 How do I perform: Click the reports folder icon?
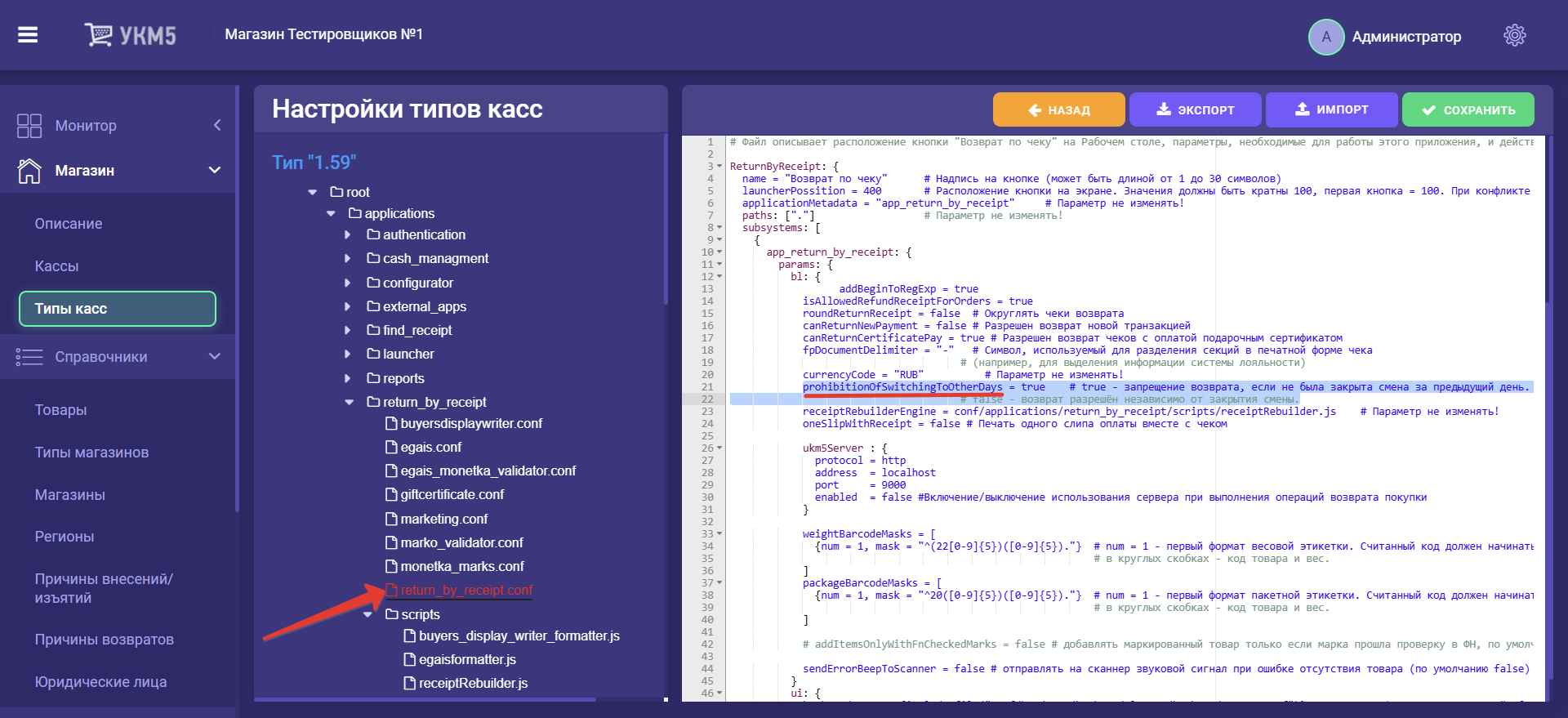click(373, 378)
